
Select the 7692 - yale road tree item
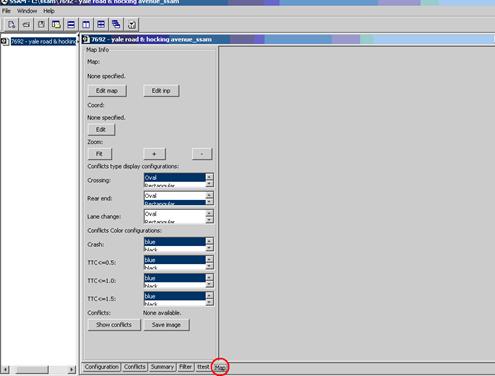43,41
